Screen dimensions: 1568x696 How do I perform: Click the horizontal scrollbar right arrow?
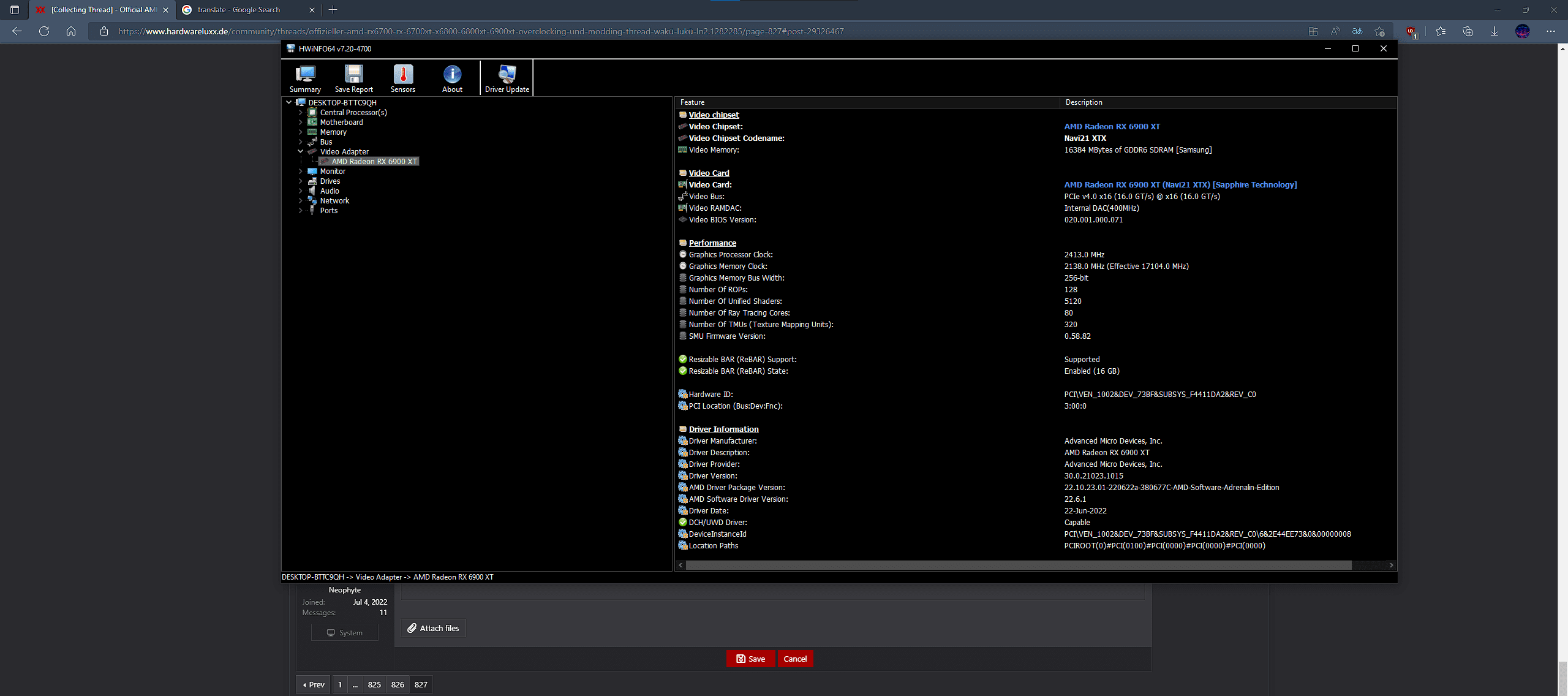coord(1391,565)
